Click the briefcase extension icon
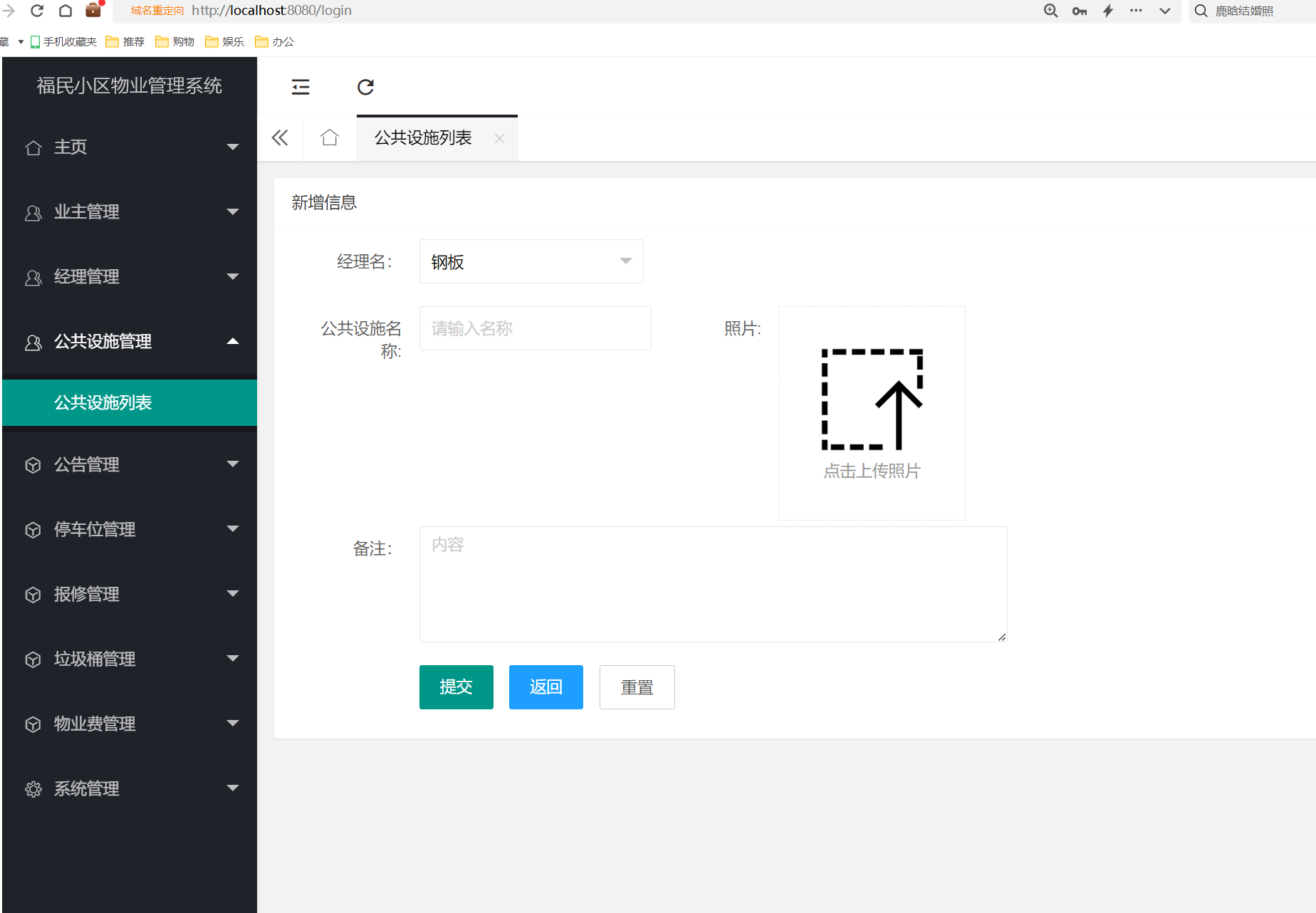1316x913 pixels. tap(93, 10)
